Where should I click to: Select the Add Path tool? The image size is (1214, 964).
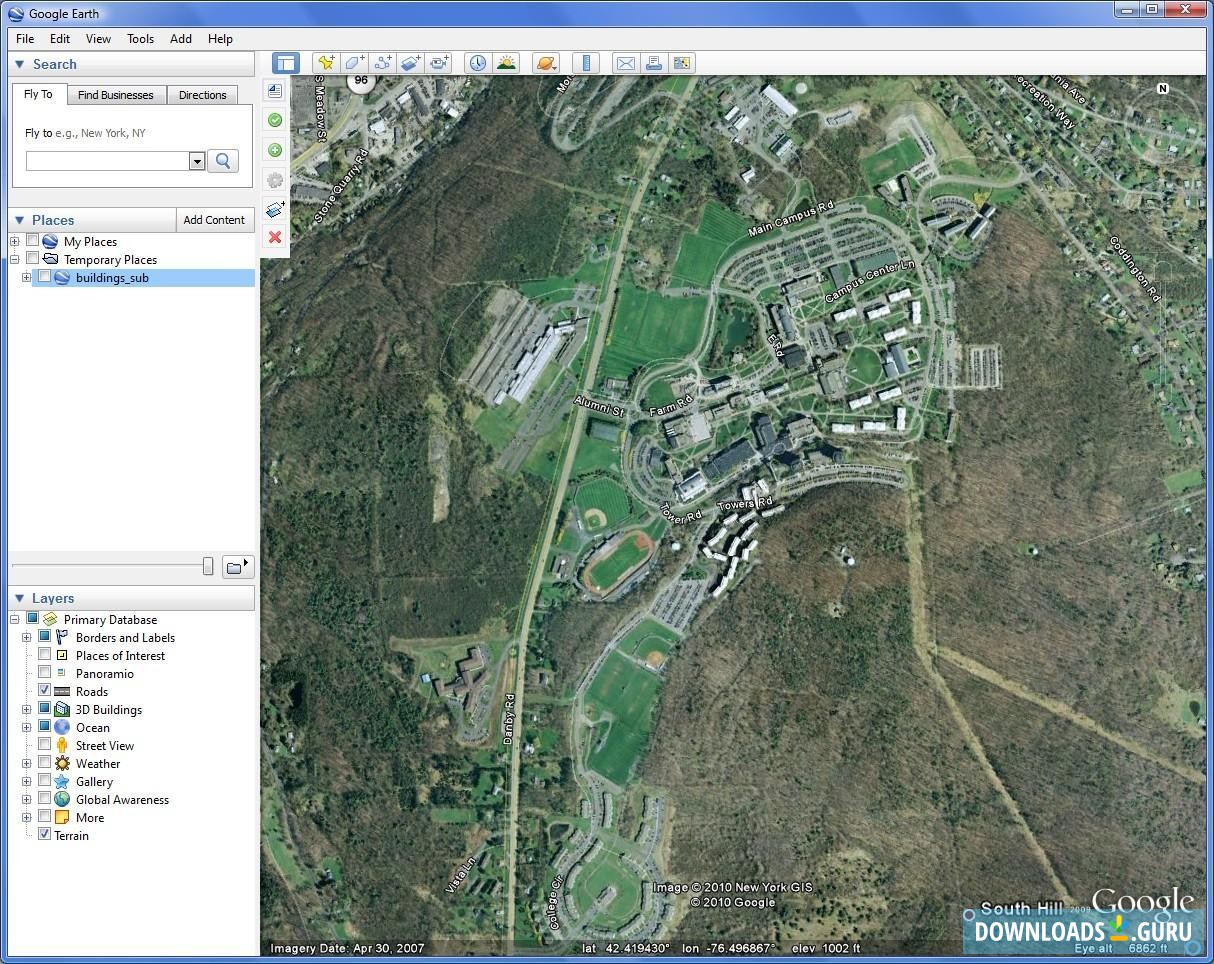[382, 63]
